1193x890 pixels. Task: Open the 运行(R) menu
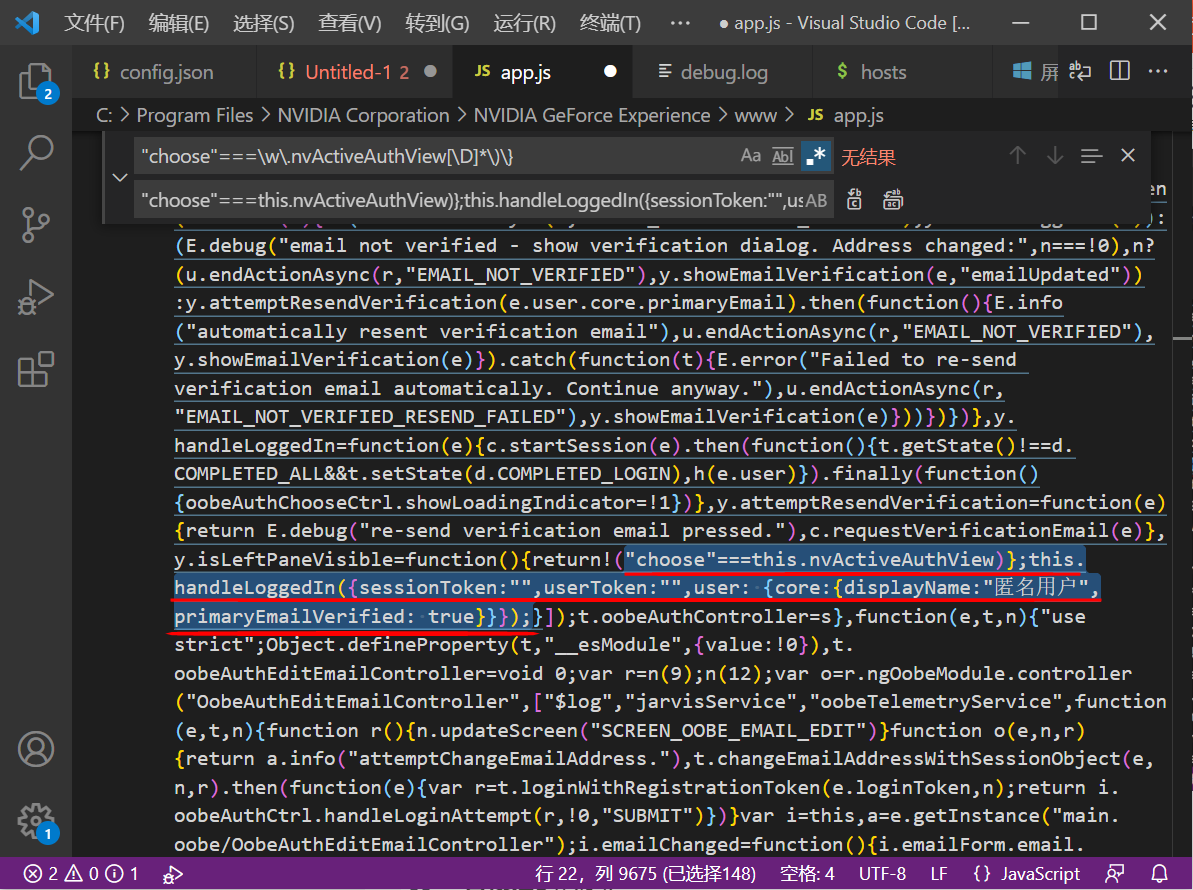[524, 23]
